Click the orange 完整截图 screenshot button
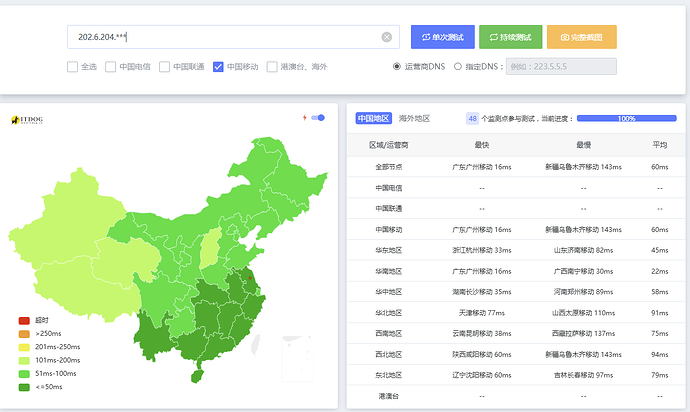The image size is (690, 412). click(581, 37)
